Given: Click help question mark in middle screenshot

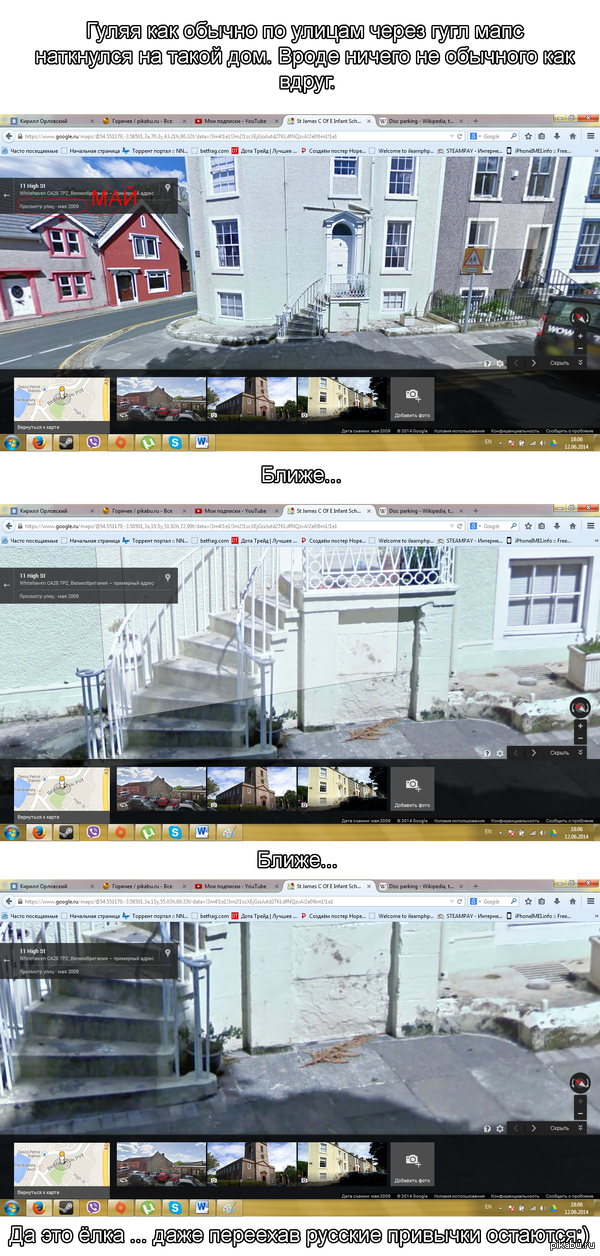Looking at the screenshot, I should (487, 752).
